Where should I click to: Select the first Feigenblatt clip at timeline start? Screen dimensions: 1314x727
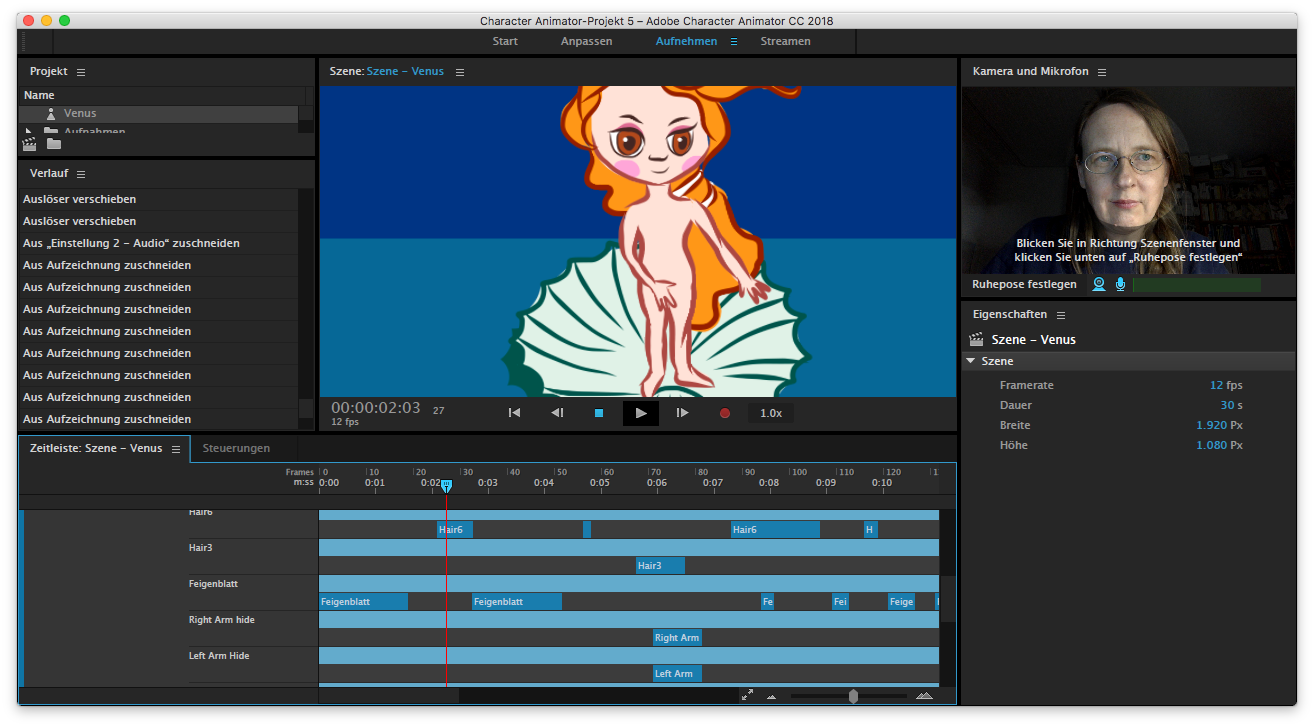363,602
